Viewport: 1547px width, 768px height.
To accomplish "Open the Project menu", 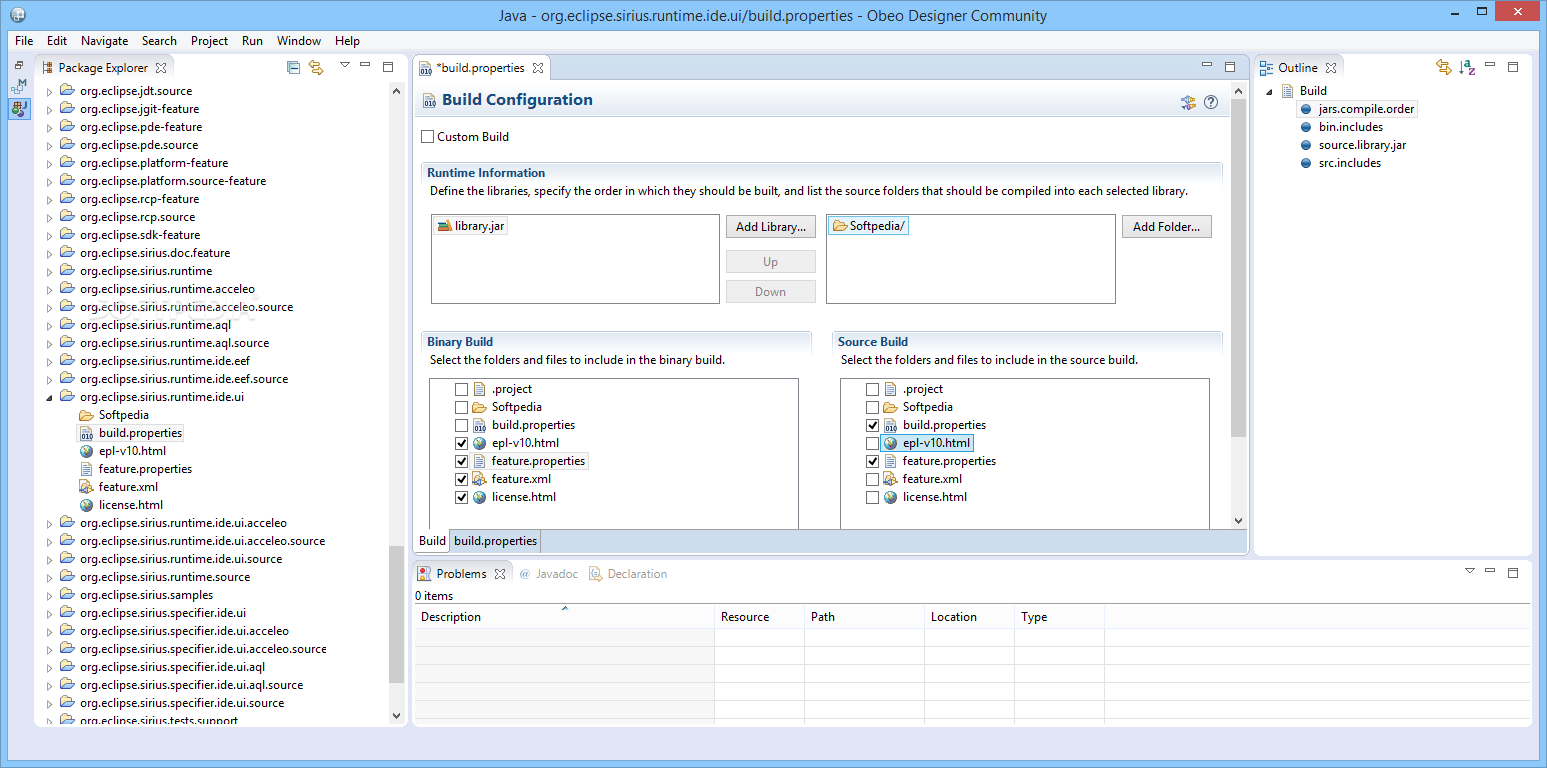I will pyautogui.click(x=209, y=41).
